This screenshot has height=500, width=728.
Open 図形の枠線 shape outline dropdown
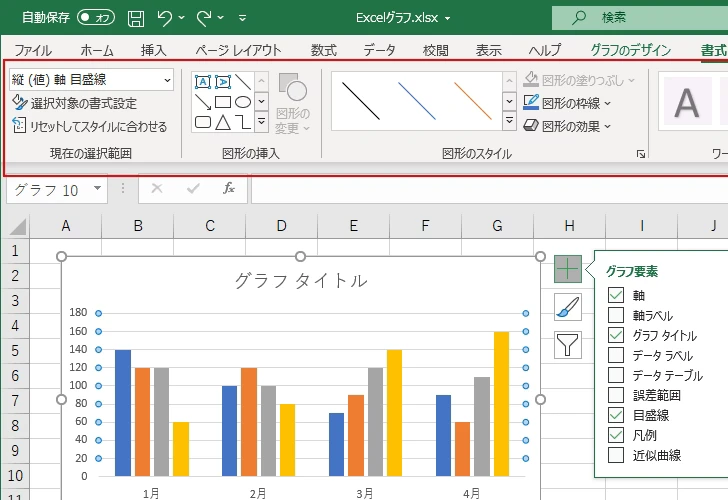[567, 103]
